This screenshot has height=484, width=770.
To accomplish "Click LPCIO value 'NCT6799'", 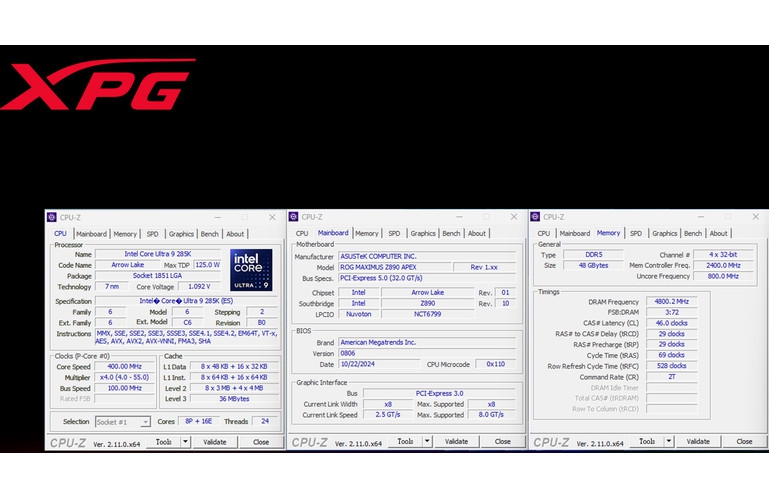I will (427, 314).
